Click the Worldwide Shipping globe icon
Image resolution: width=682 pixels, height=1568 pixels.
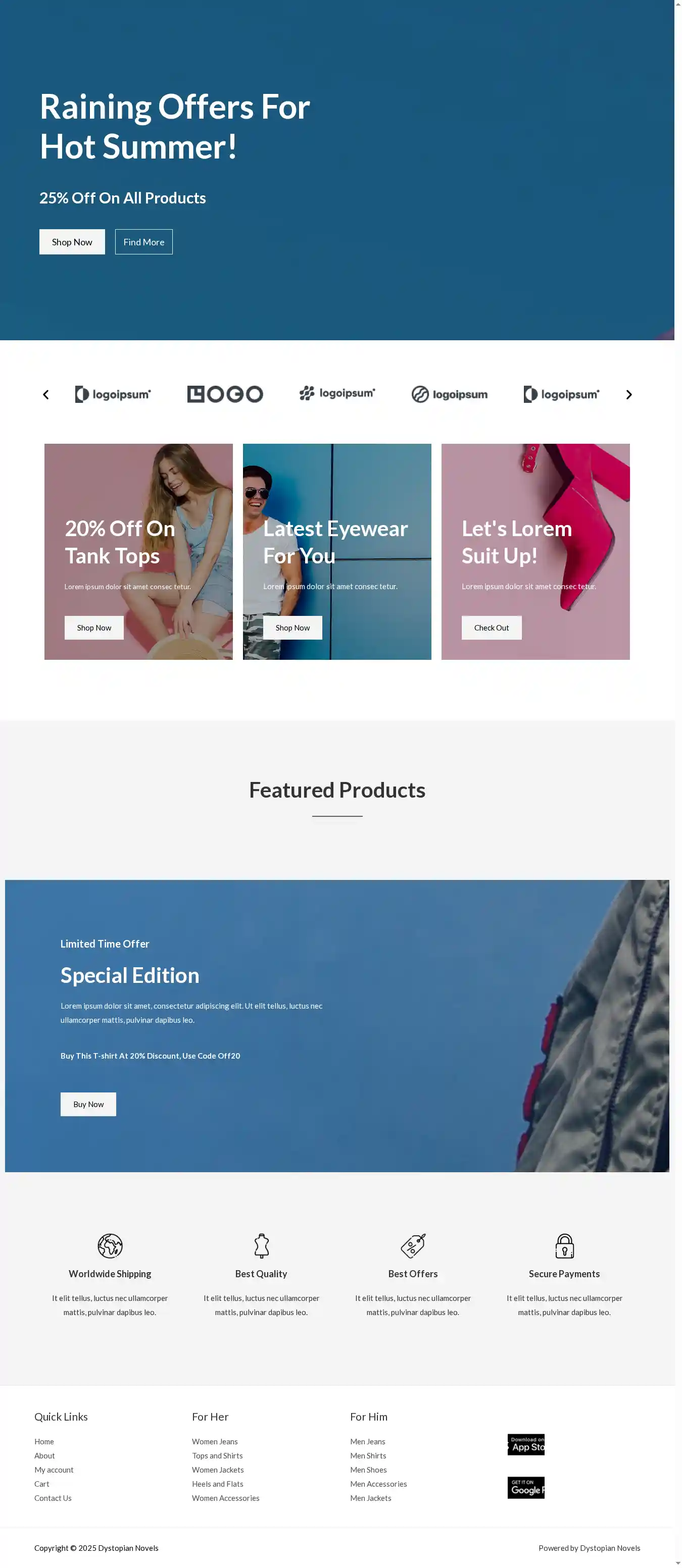[x=110, y=1245]
